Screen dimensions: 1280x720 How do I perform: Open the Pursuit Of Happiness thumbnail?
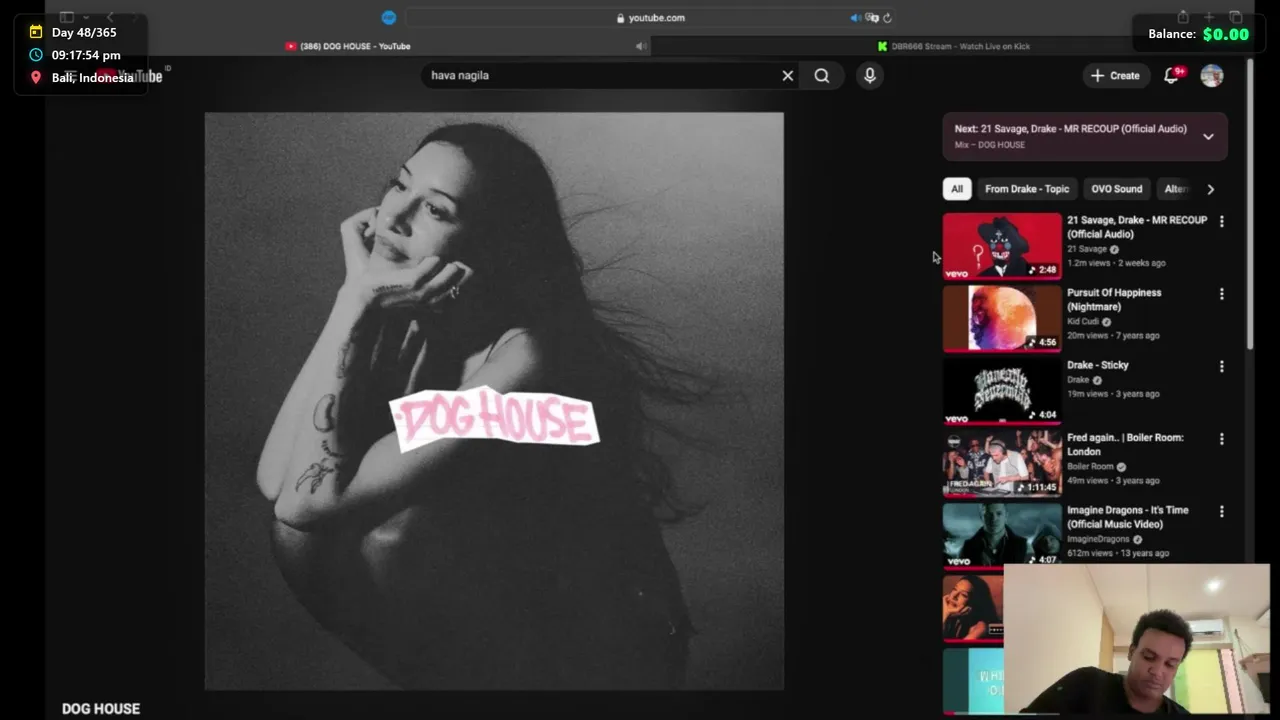1002,318
